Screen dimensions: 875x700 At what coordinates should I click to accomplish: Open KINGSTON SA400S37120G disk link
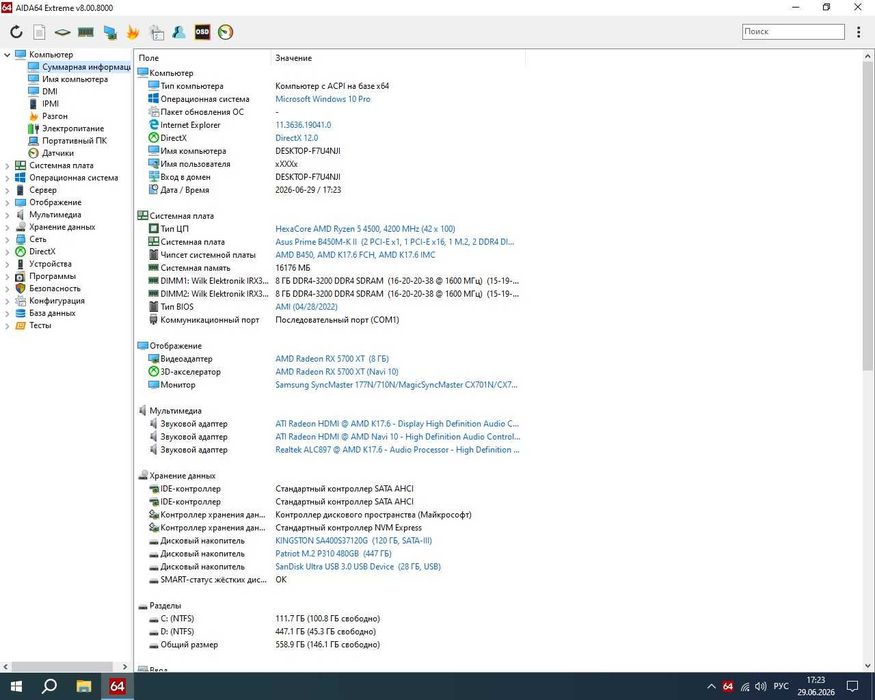[x=353, y=540]
